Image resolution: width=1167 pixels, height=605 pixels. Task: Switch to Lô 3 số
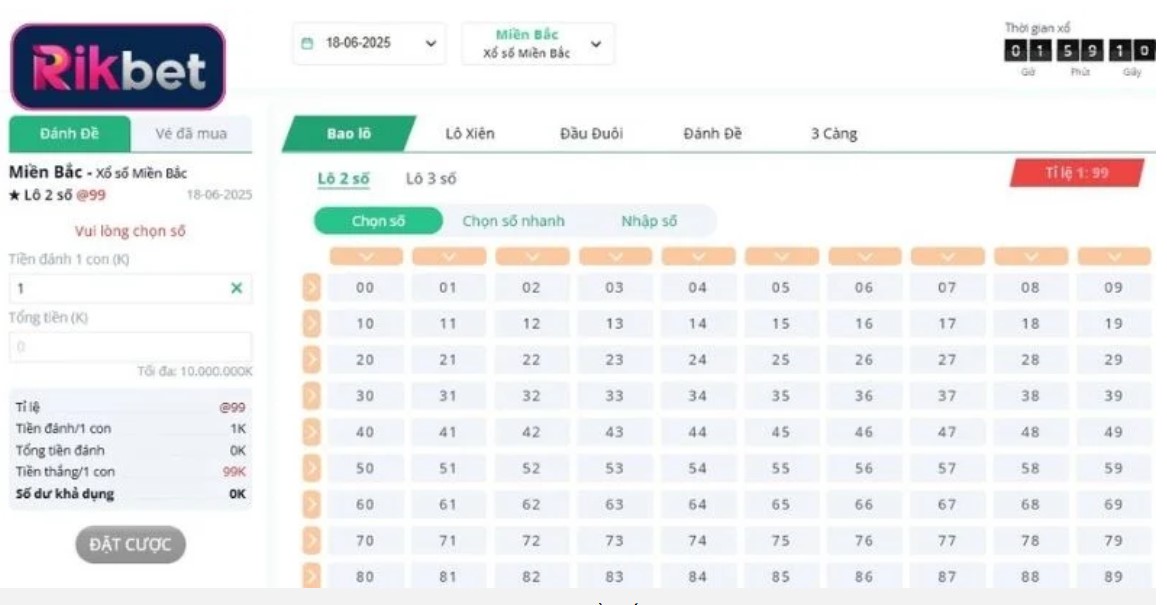pyautogui.click(x=431, y=176)
